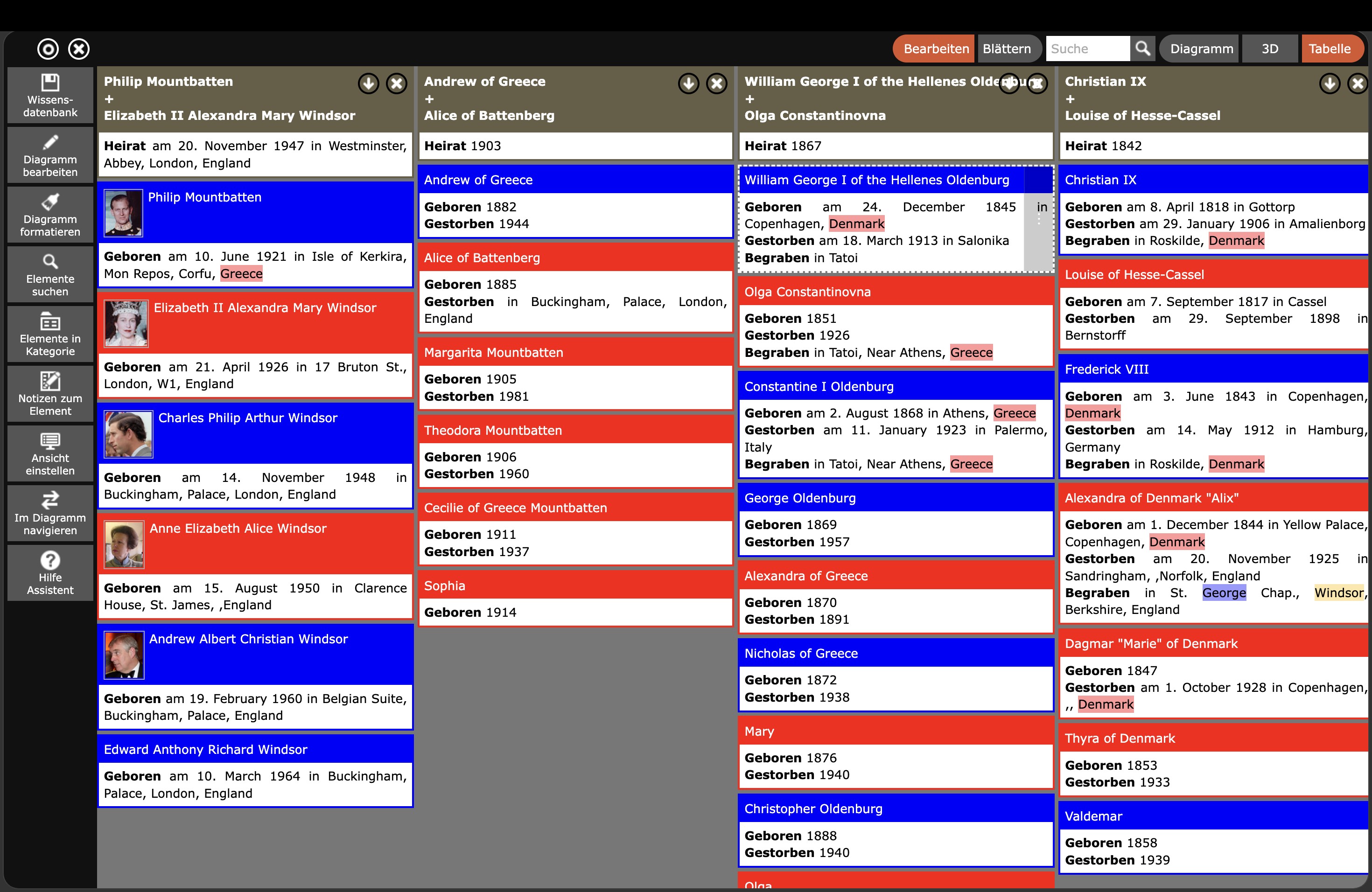Click Denmark link in Christian IX burial
This screenshot has height=892, width=1372.
tap(1237, 240)
